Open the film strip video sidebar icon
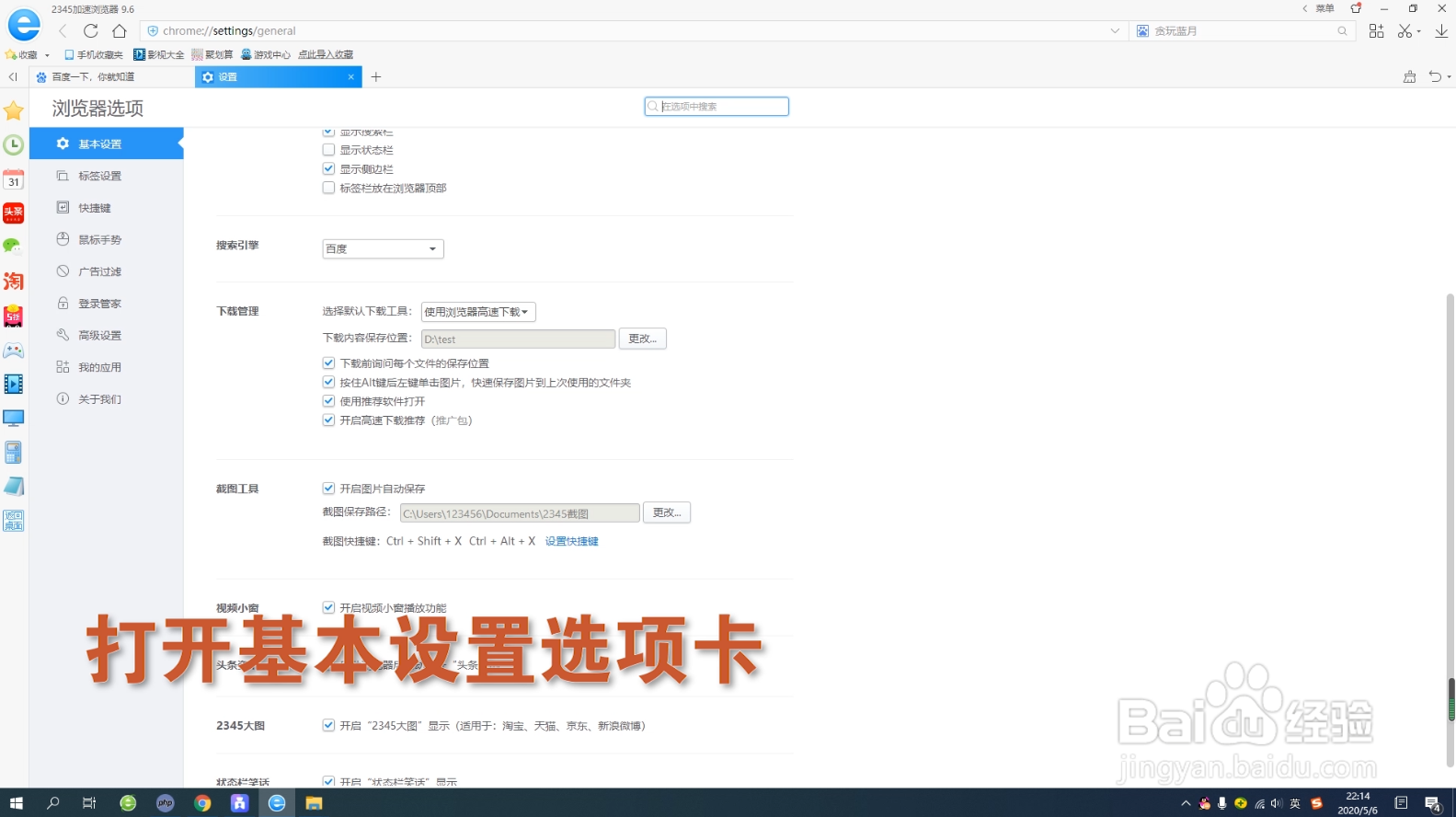This screenshot has width=1456, height=817. [x=14, y=384]
